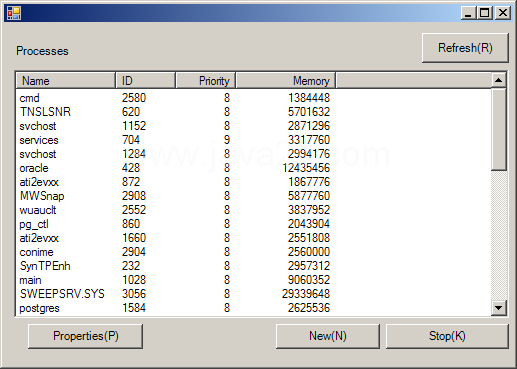The image size is (517, 369).
Task: Click memory value 2560000
Action: tap(309, 252)
